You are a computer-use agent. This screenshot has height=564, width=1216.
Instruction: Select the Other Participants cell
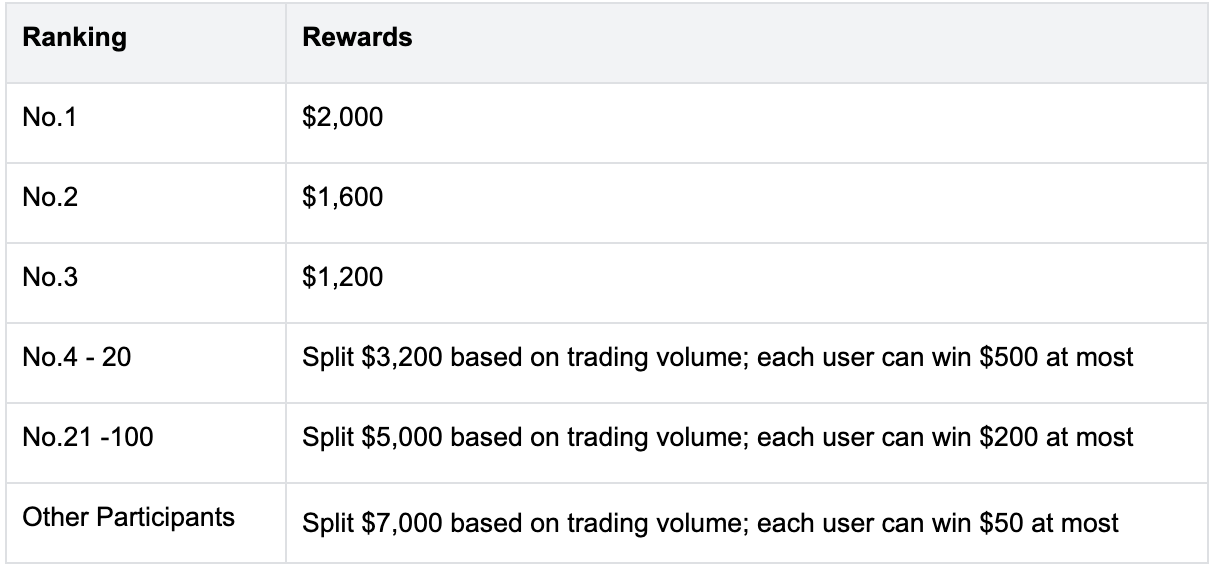[128, 517]
